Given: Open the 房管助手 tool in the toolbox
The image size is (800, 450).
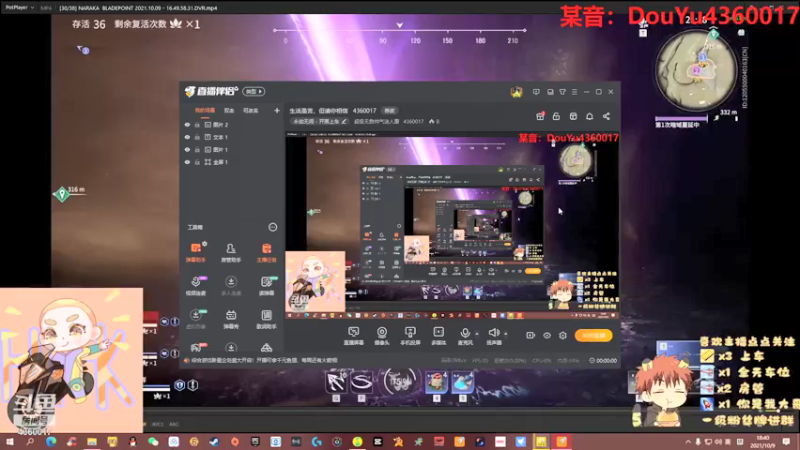Looking at the screenshot, I should (231, 252).
